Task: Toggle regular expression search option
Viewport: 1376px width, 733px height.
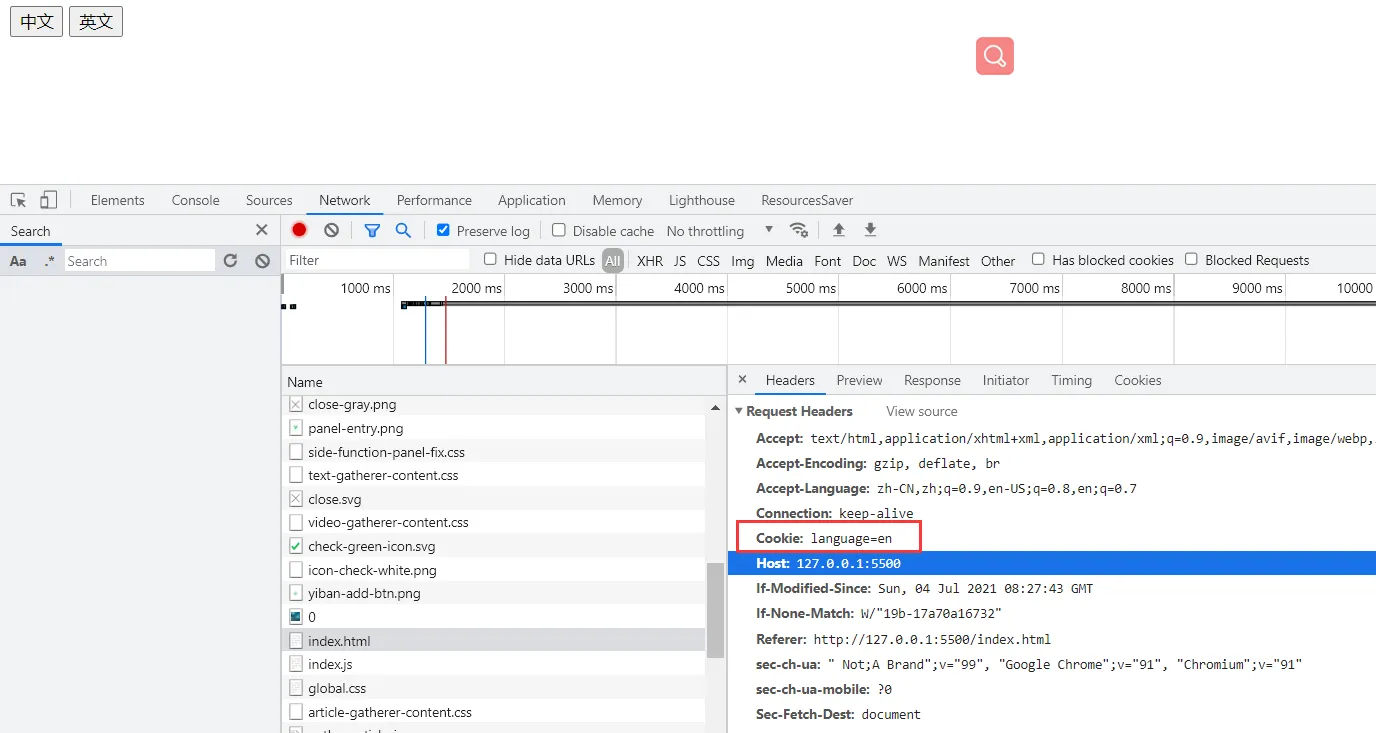Action: pyautogui.click(x=50, y=261)
